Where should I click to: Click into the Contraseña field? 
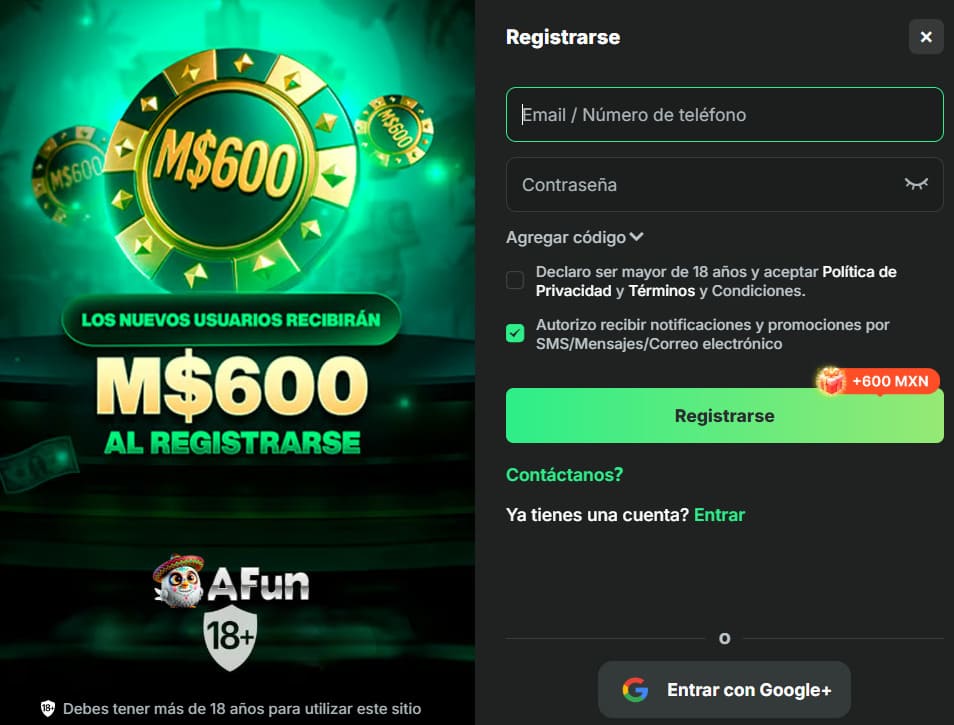[x=725, y=184]
